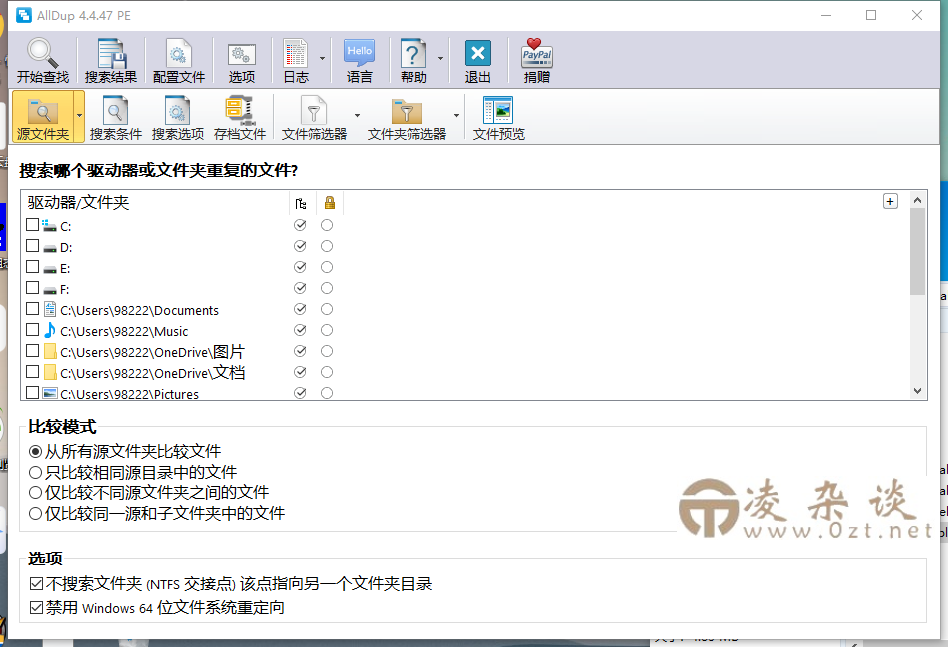This screenshot has height=647, width=948.
Task: Click the plus add folder button
Action: tap(890, 201)
